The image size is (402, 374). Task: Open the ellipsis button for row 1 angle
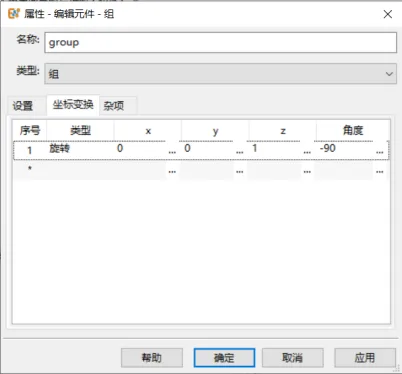pos(380,151)
